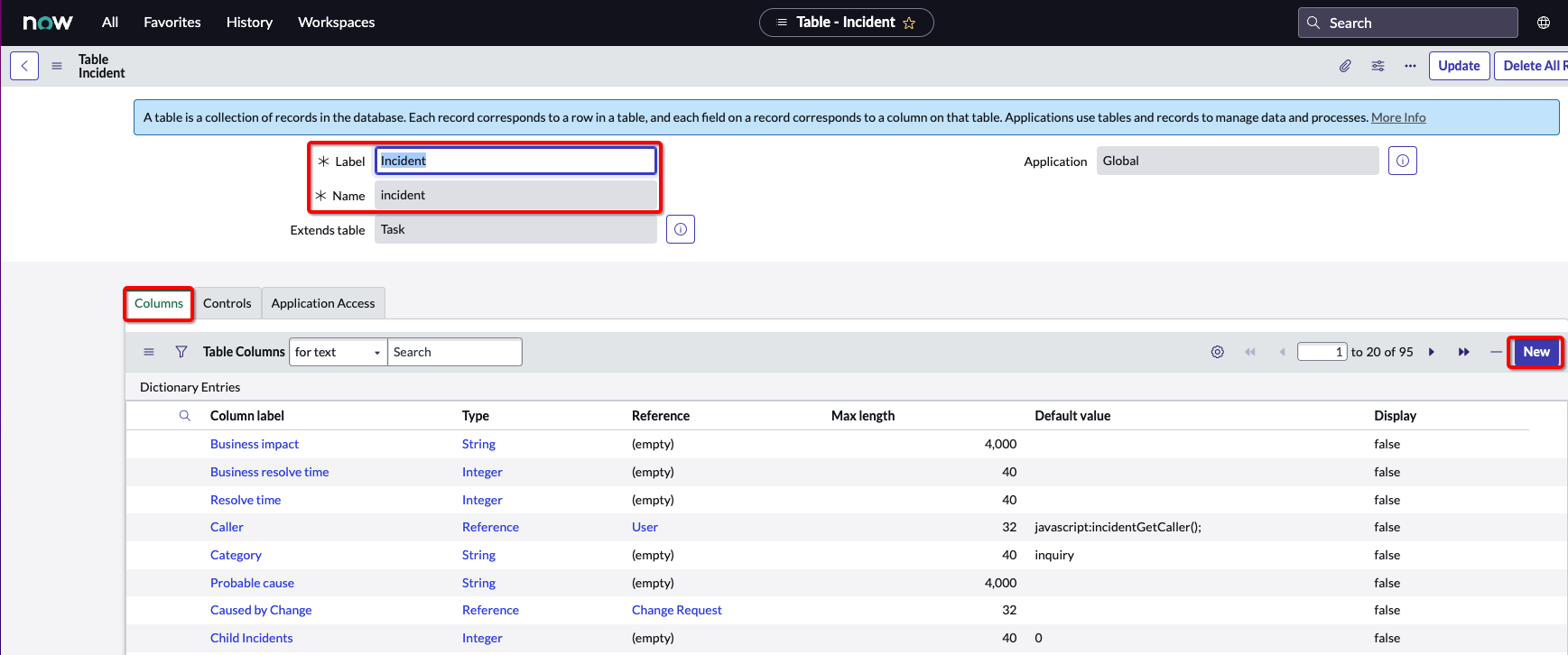1568x655 pixels.
Task: Go back using the left chevron button
Action: tap(24, 66)
